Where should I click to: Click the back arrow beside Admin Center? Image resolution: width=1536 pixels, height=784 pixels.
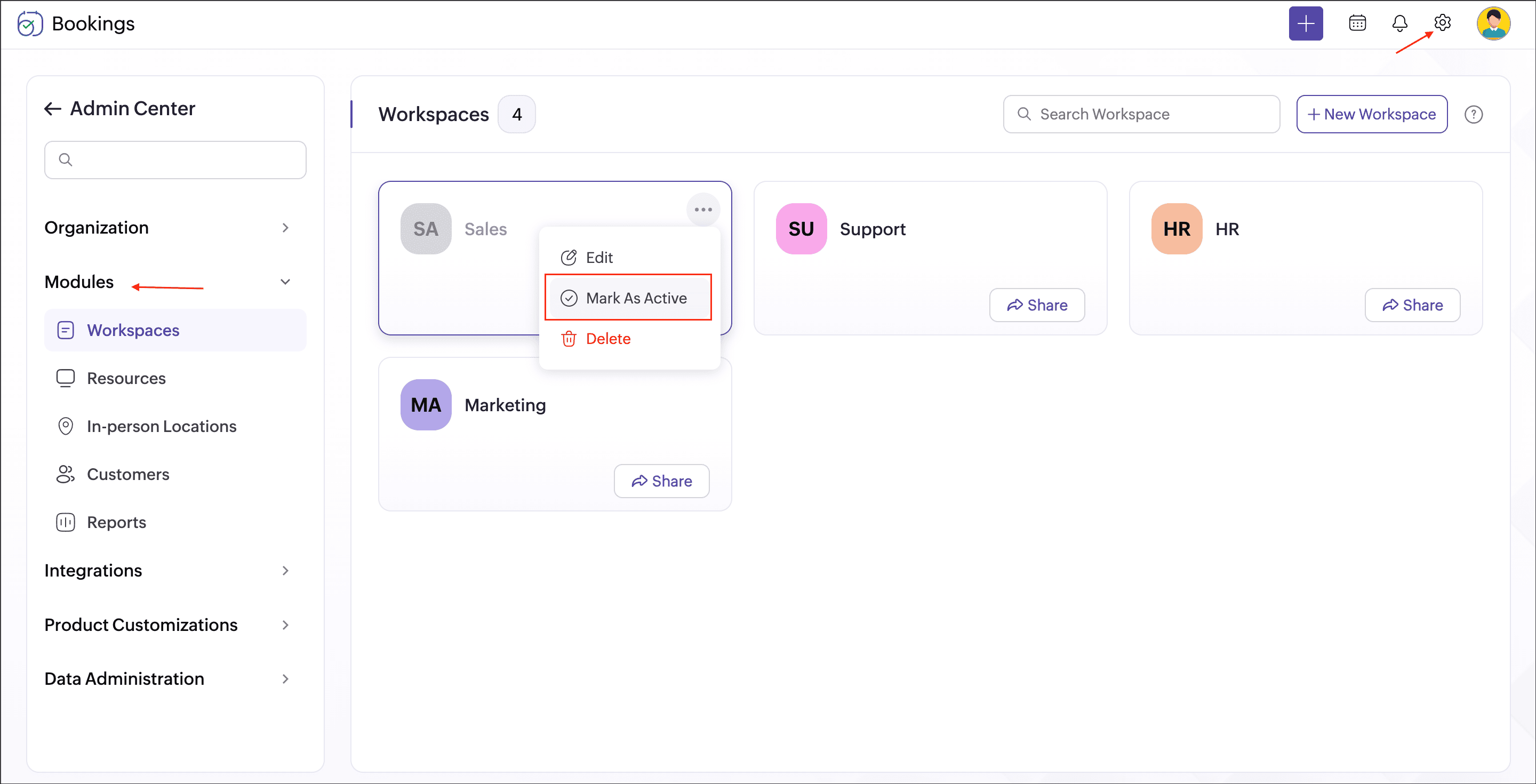click(x=53, y=108)
